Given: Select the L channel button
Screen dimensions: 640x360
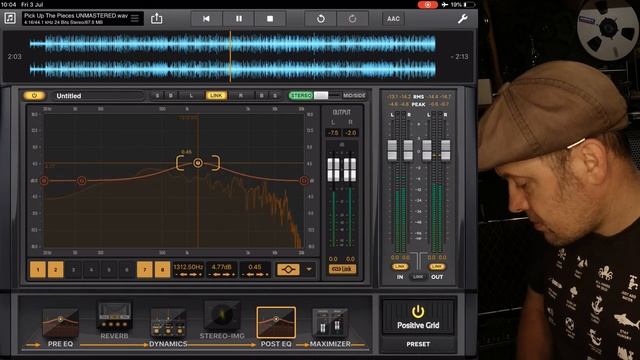Looking at the screenshot, I should (191, 96).
